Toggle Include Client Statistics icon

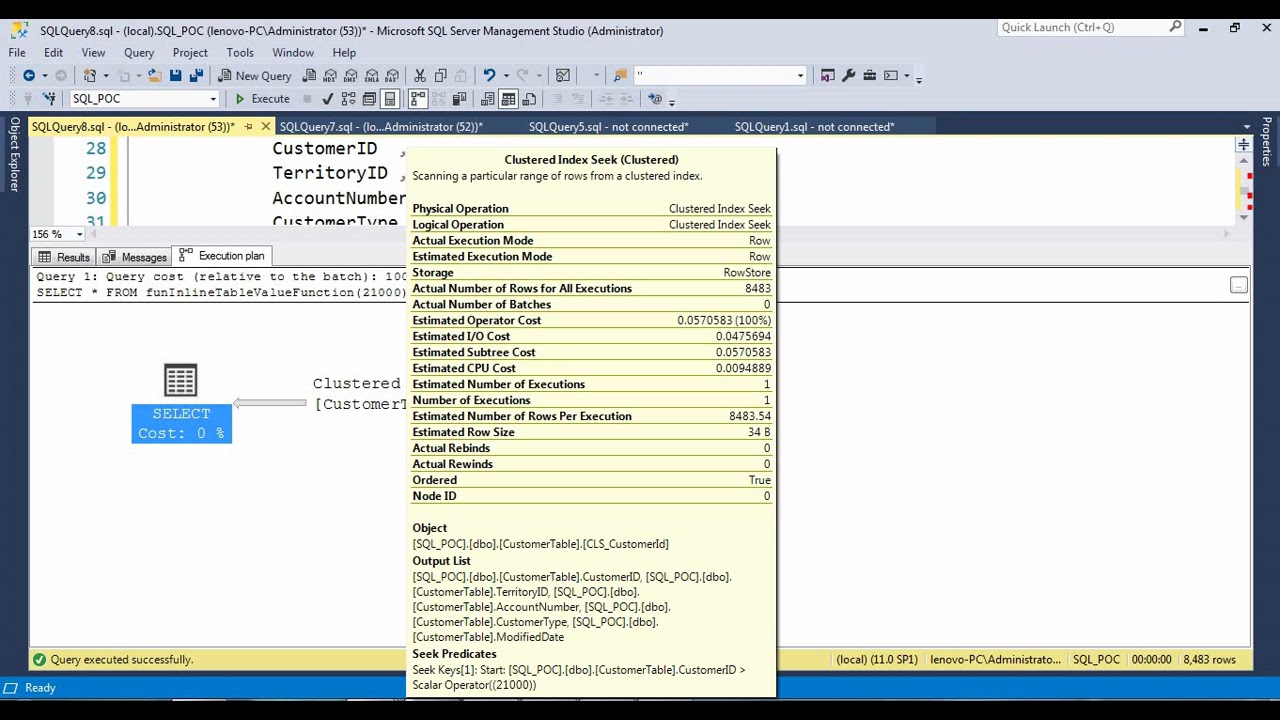(x=459, y=98)
